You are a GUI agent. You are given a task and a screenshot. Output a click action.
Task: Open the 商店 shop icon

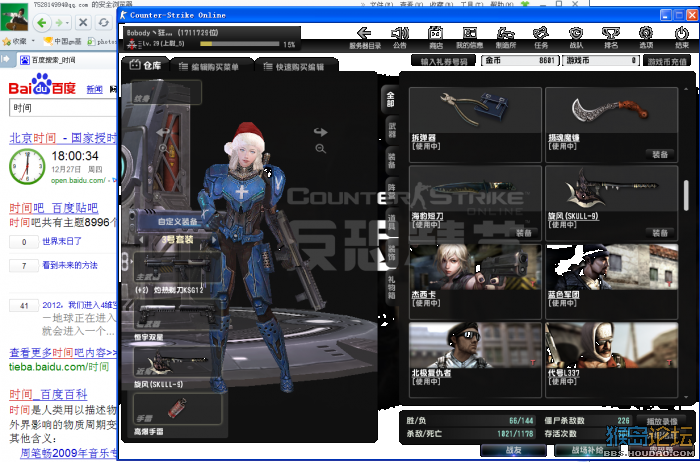[x=435, y=37]
